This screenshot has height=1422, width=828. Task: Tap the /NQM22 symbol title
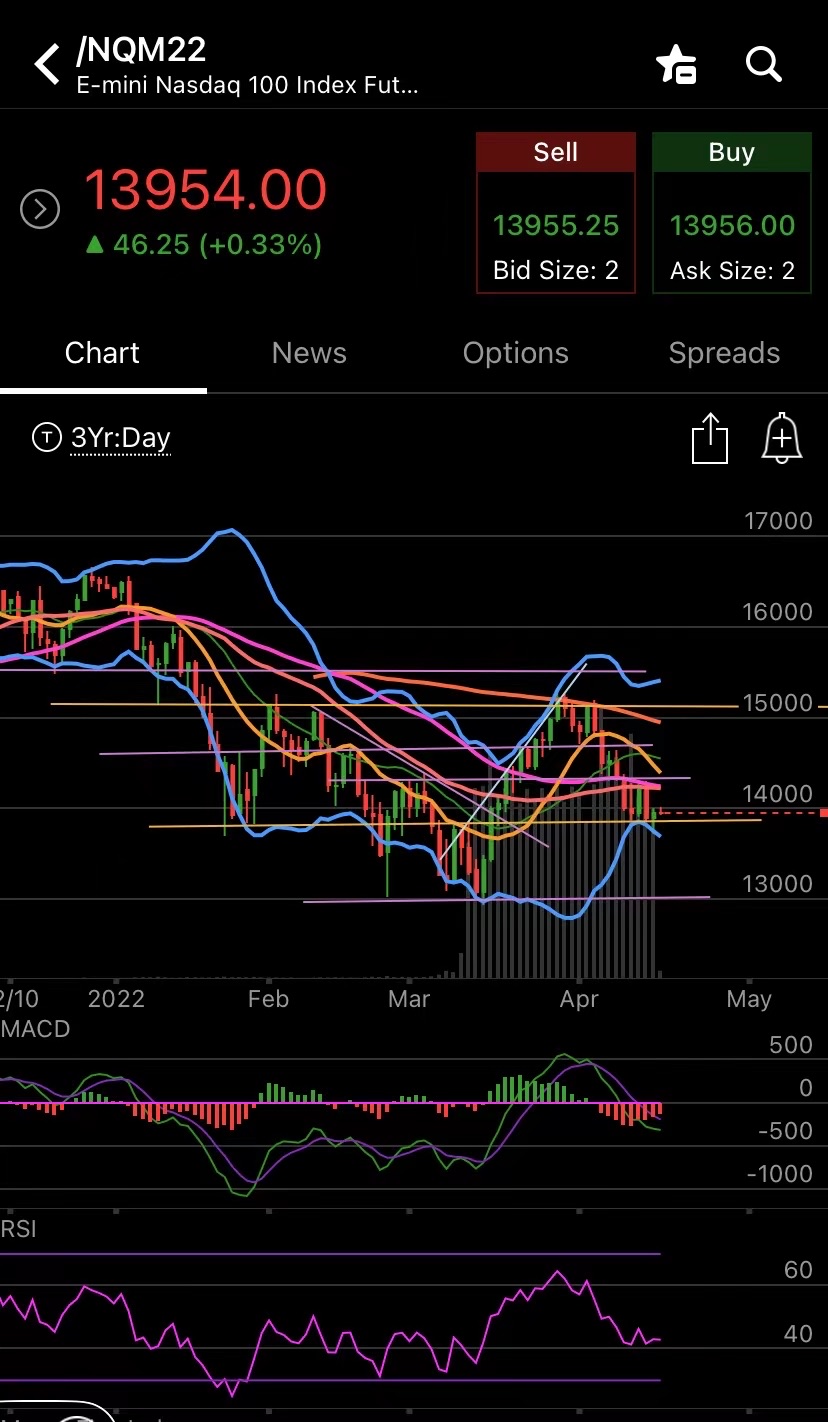(141, 49)
